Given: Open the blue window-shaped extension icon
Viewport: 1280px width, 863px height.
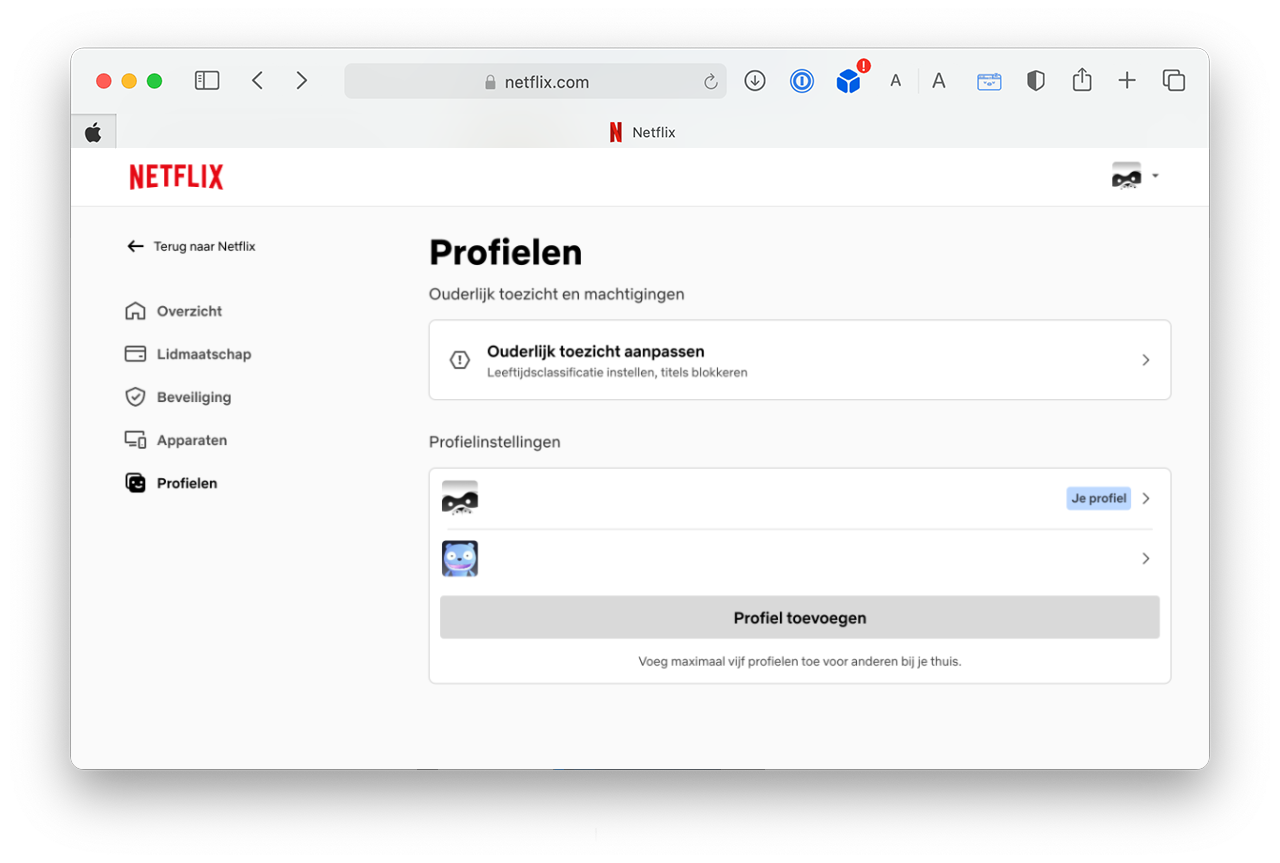Looking at the screenshot, I should tap(989, 82).
